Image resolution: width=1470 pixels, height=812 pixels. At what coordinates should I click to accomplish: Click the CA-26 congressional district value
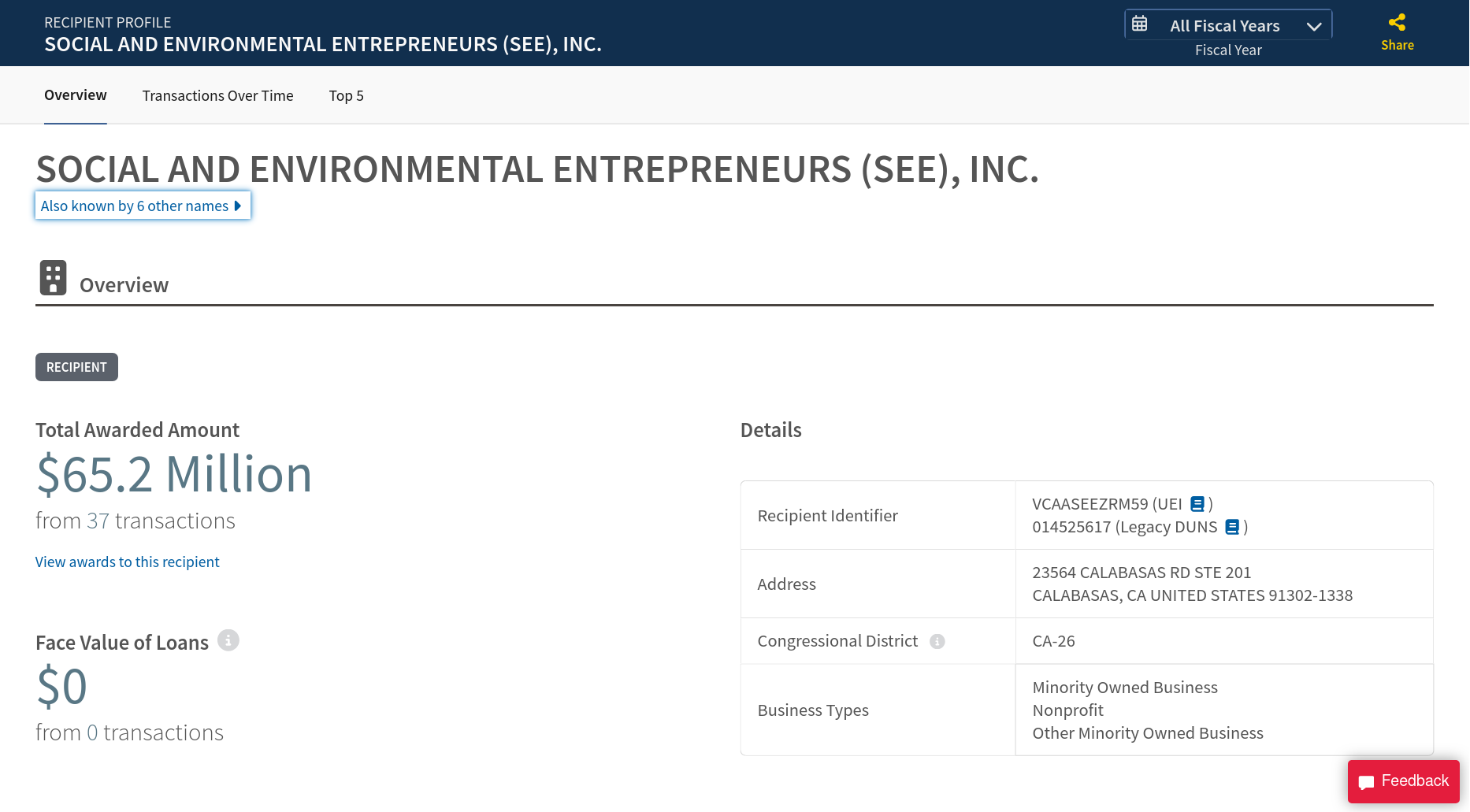1053,641
